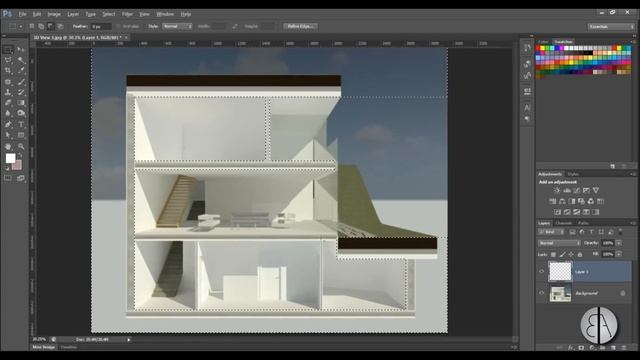Open the collapsed Character panel icon
Screen dimensions: 640x360
point(527,108)
